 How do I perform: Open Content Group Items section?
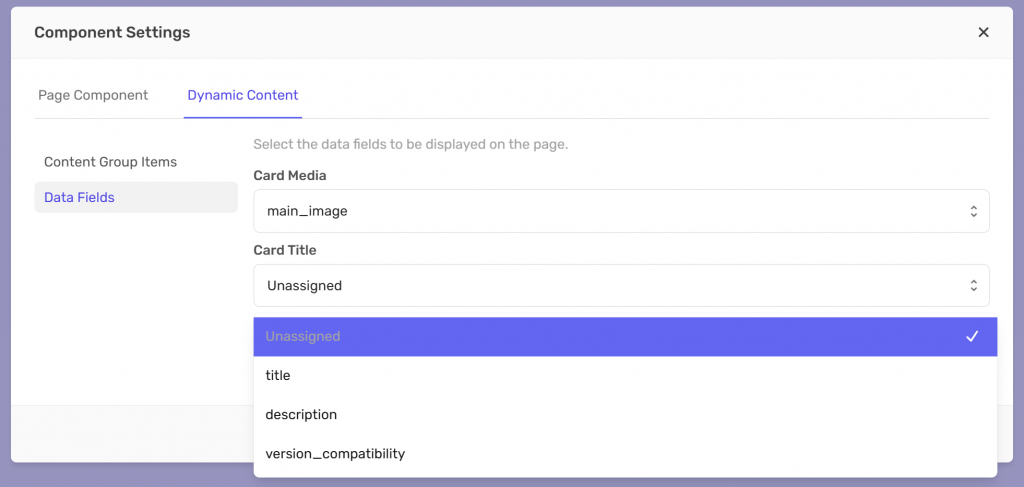pos(110,162)
